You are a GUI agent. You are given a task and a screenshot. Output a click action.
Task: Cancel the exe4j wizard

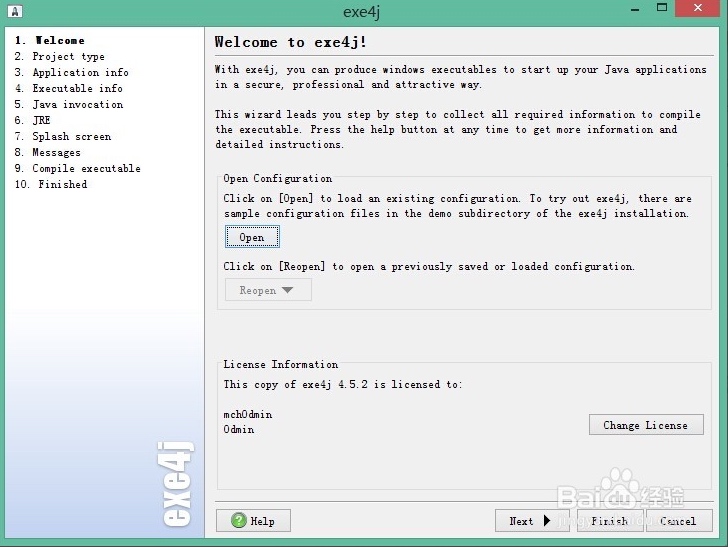point(678,521)
